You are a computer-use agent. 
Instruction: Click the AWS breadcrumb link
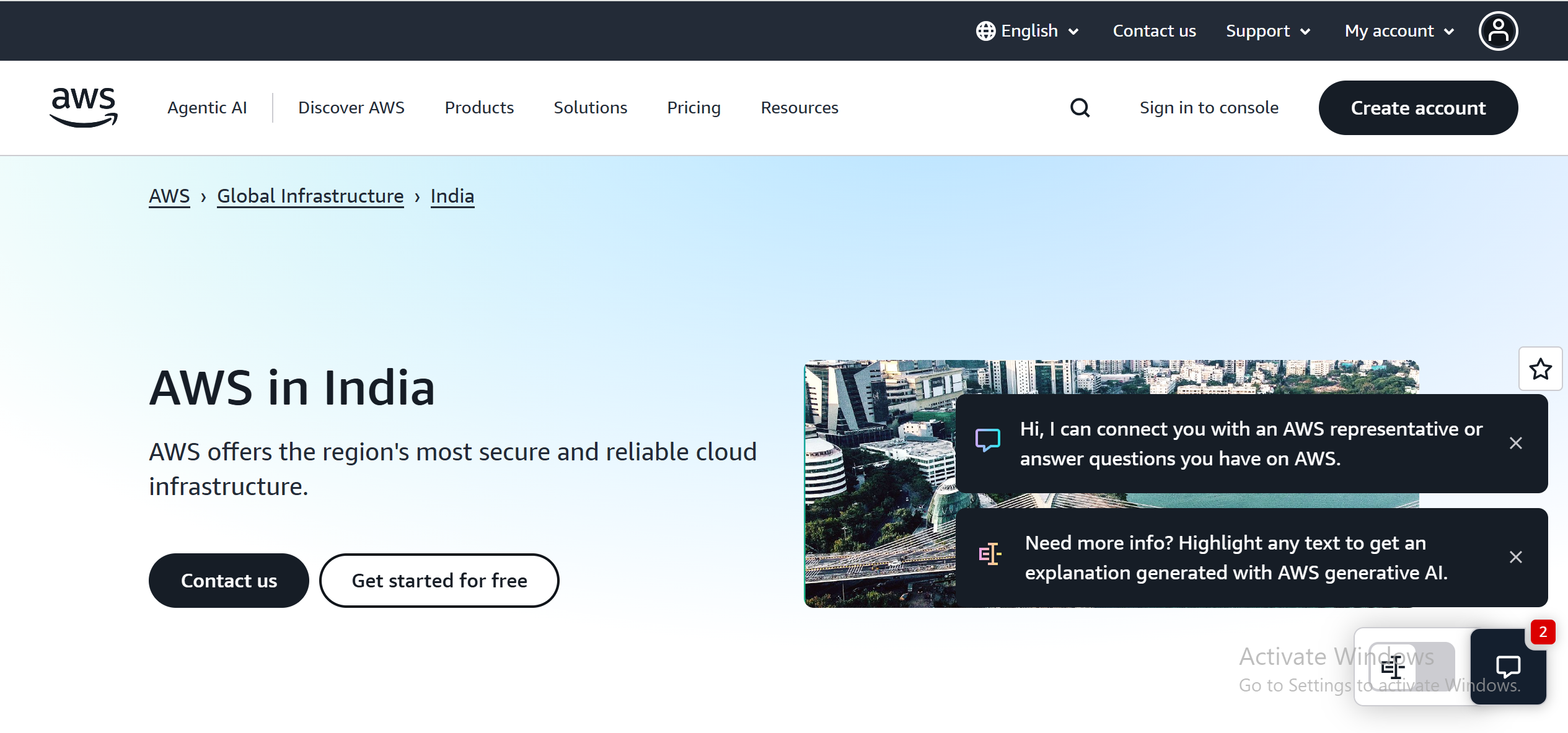169,196
